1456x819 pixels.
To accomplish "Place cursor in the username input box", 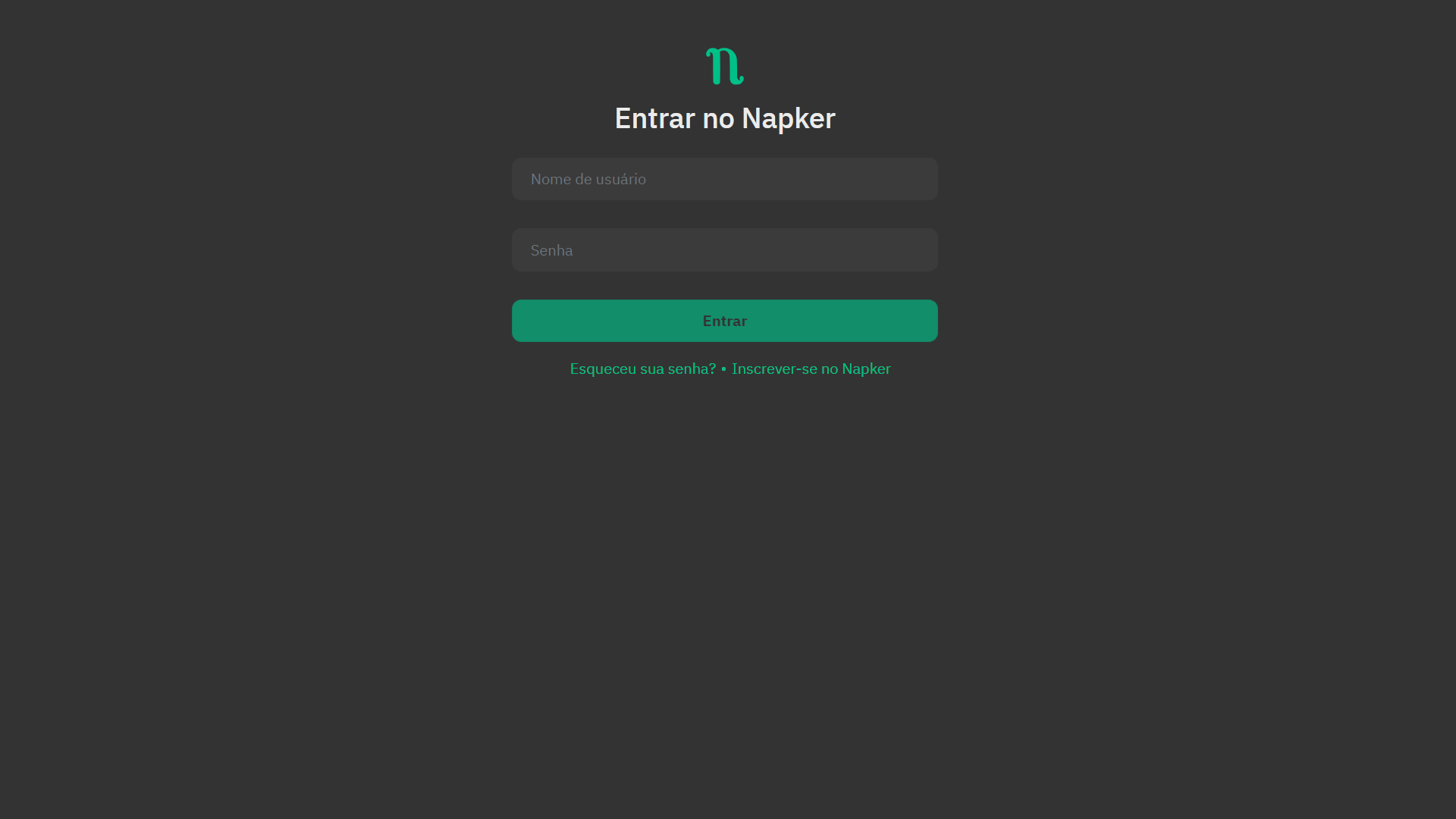I will coord(725,179).
